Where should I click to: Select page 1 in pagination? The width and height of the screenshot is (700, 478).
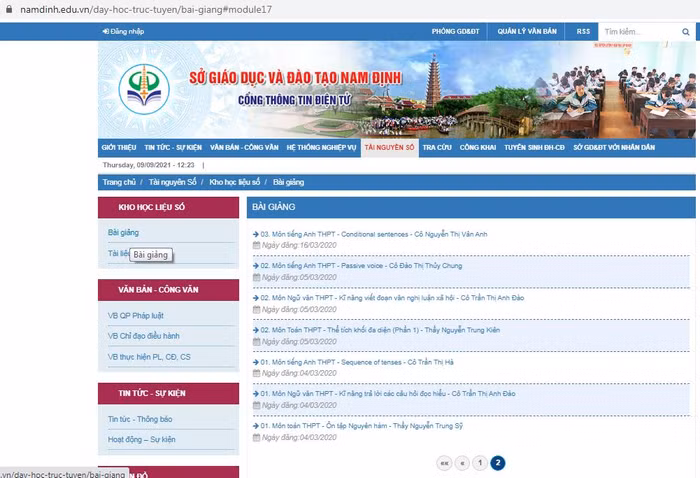480,463
